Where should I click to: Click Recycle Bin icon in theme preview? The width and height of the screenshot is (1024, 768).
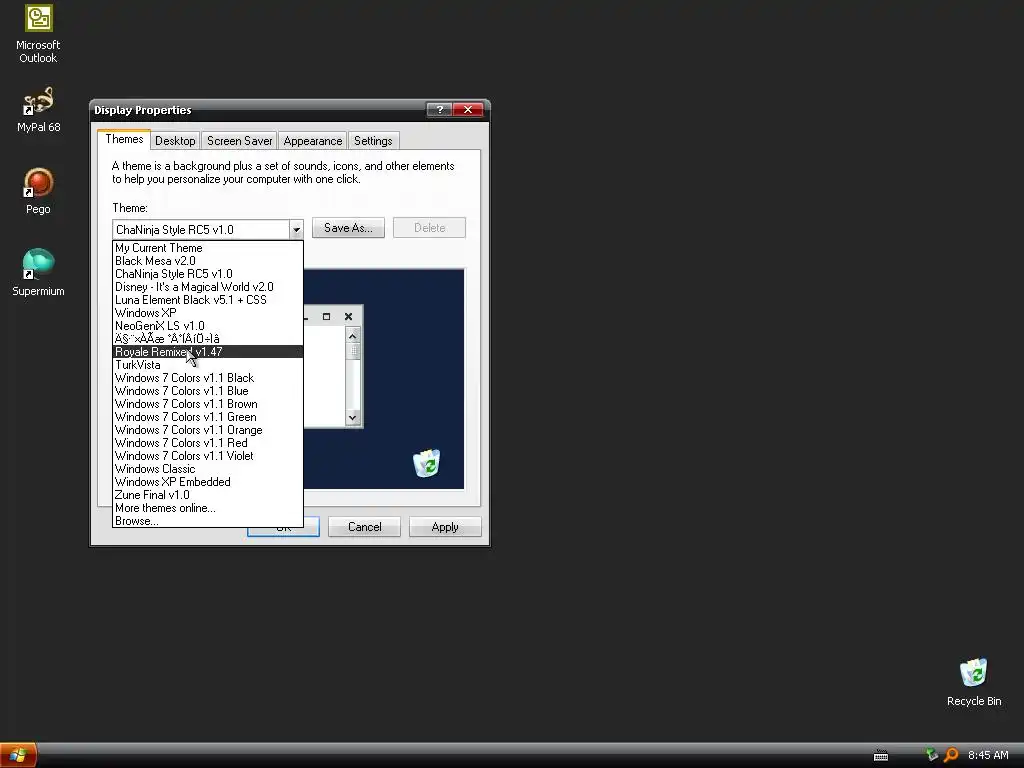tap(427, 463)
